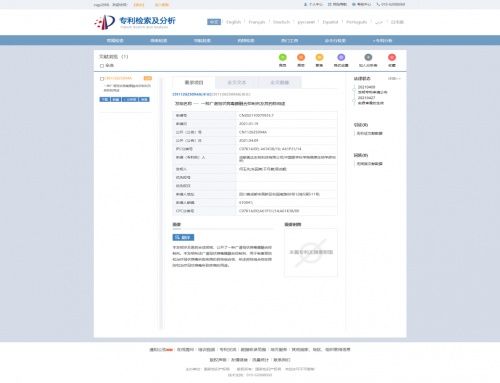Select Español language link
The image size is (500, 383).
point(330,22)
